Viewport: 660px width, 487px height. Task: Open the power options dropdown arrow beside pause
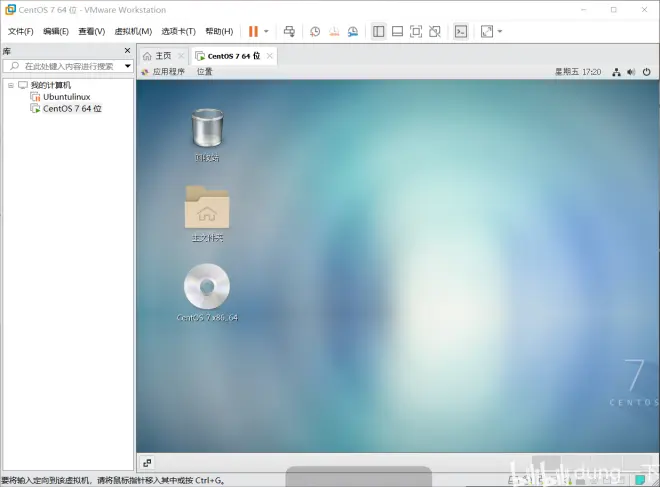(266, 32)
